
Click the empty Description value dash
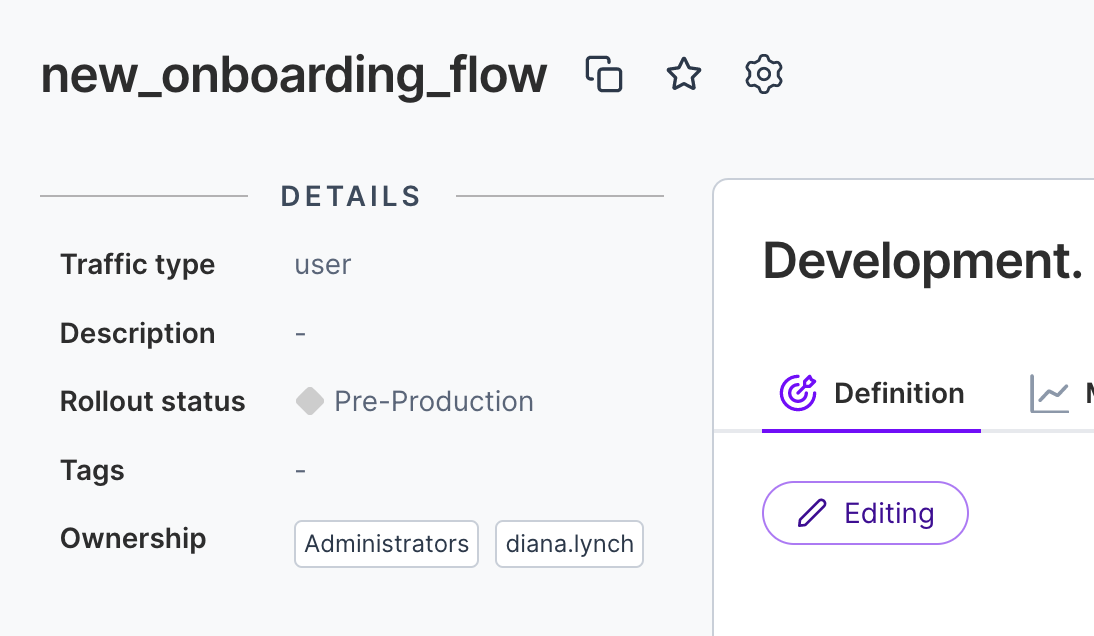click(x=300, y=333)
